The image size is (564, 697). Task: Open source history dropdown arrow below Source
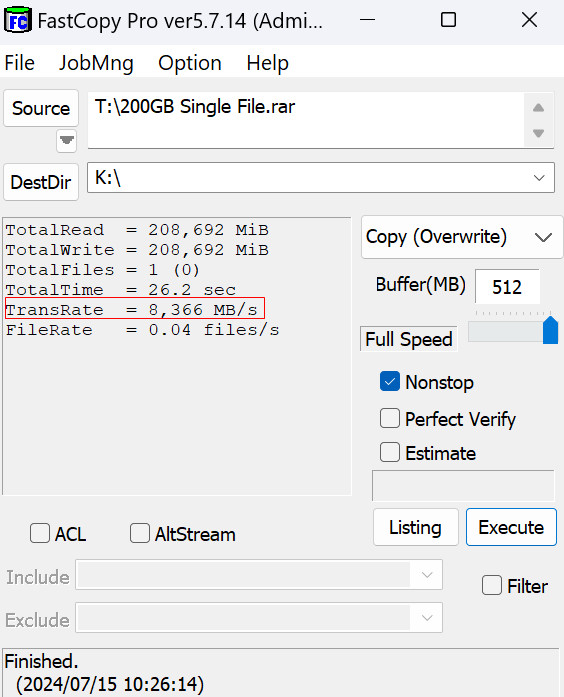(x=67, y=141)
